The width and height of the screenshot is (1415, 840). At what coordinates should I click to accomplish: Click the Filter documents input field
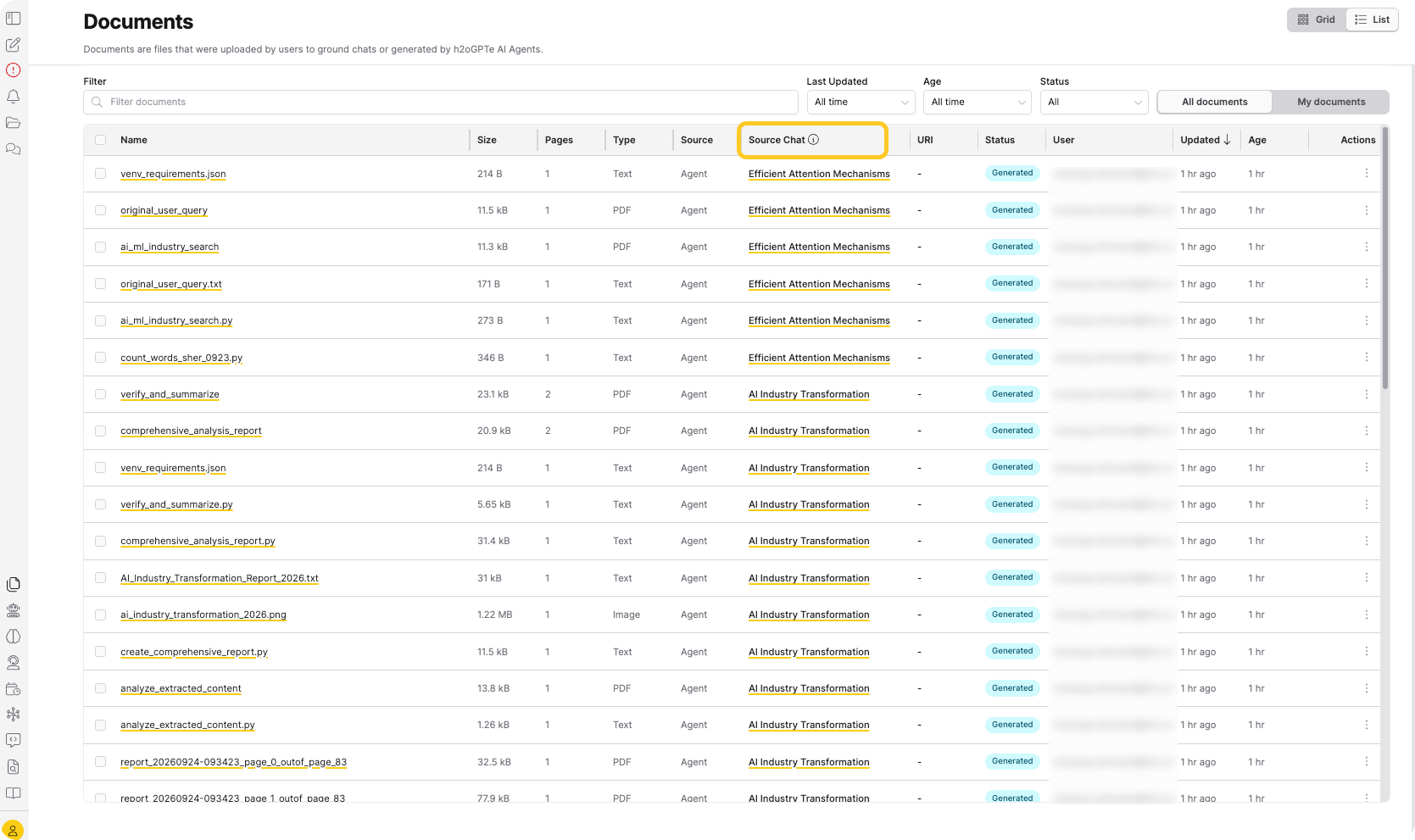click(x=441, y=102)
